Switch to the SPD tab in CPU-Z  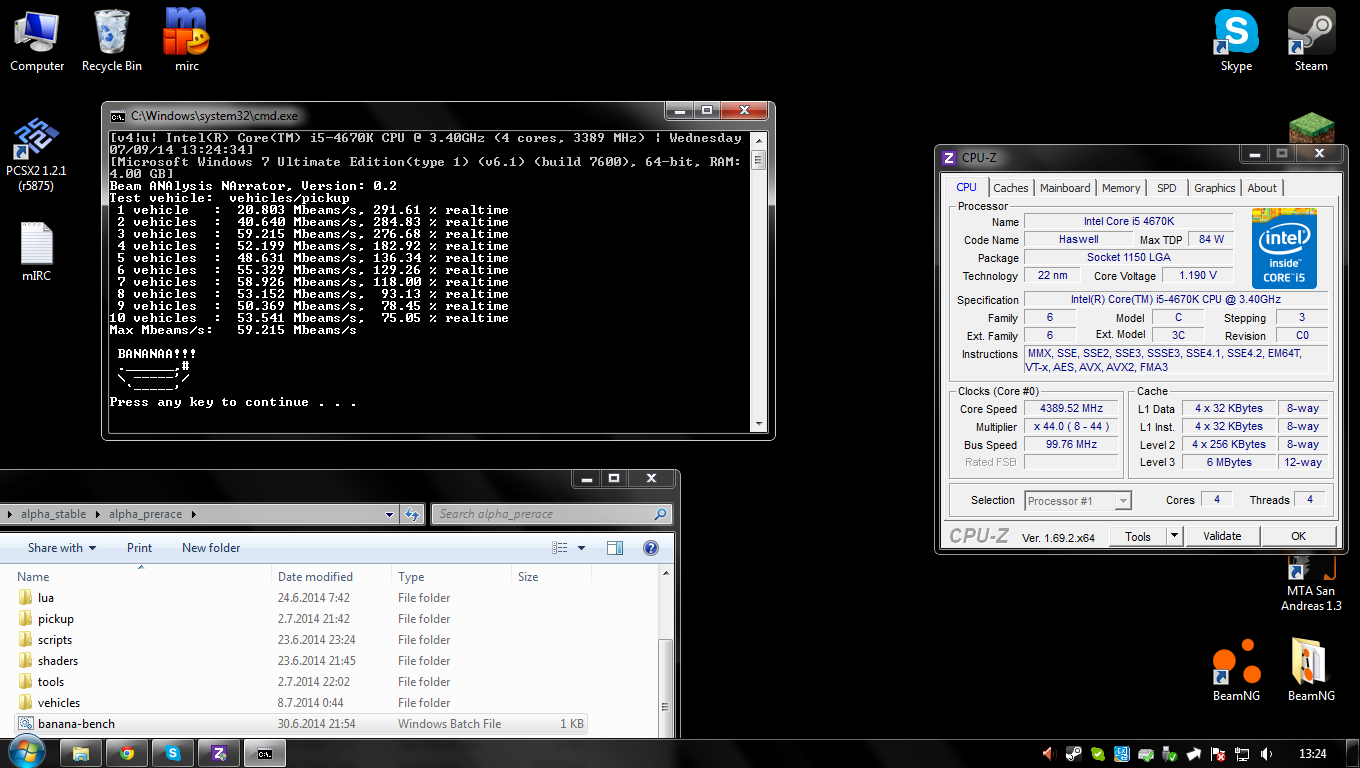click(1167, 188)
